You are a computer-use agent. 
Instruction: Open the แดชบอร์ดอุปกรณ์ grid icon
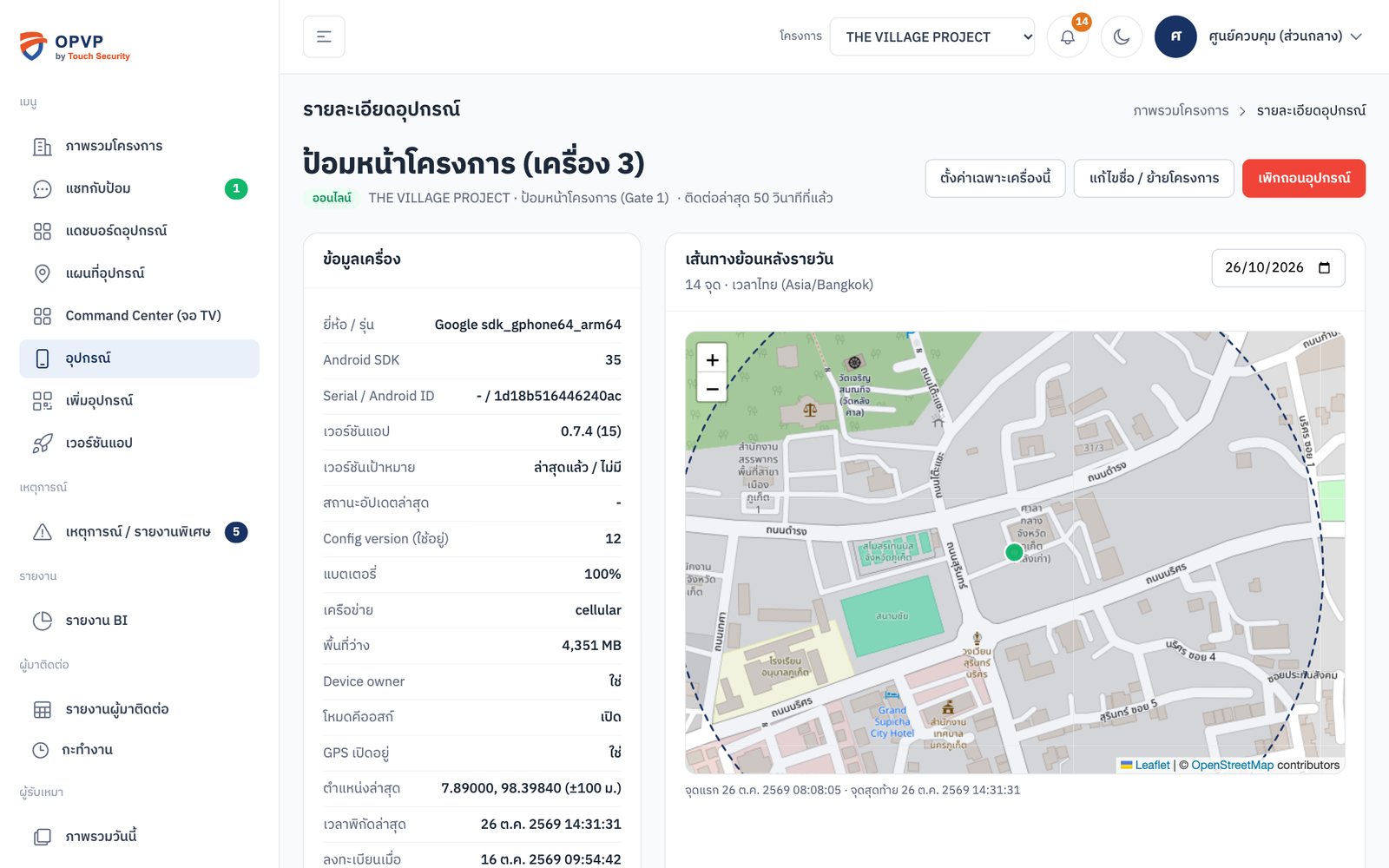(x=42, y=232)
